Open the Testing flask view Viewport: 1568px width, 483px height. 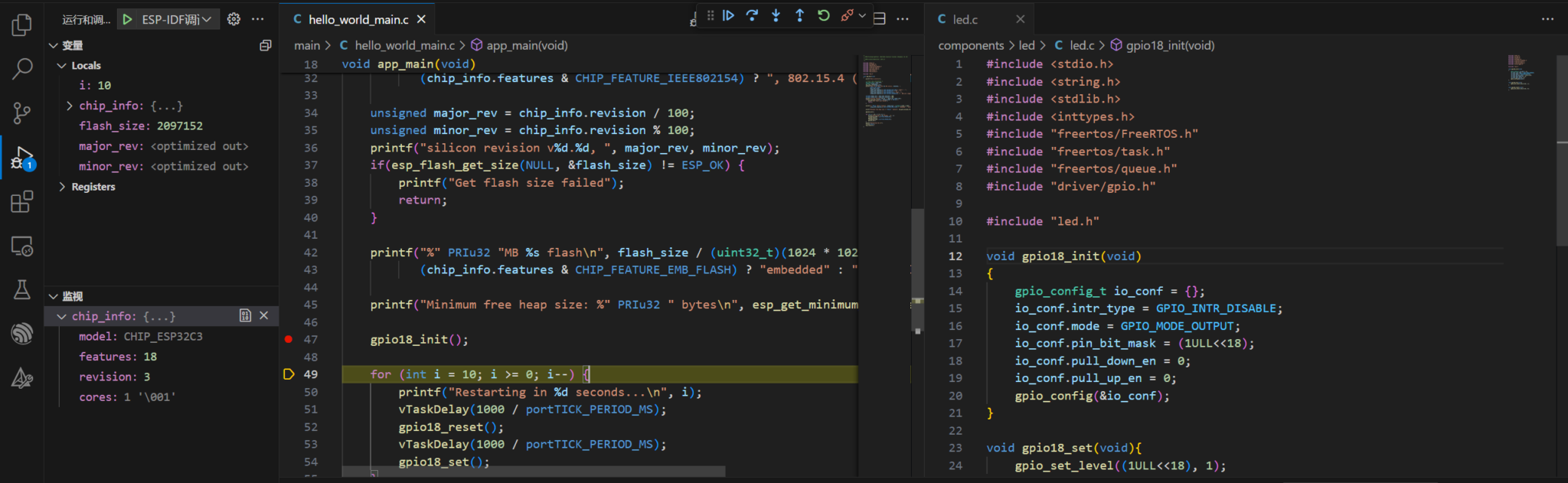[x=22, y=289]
